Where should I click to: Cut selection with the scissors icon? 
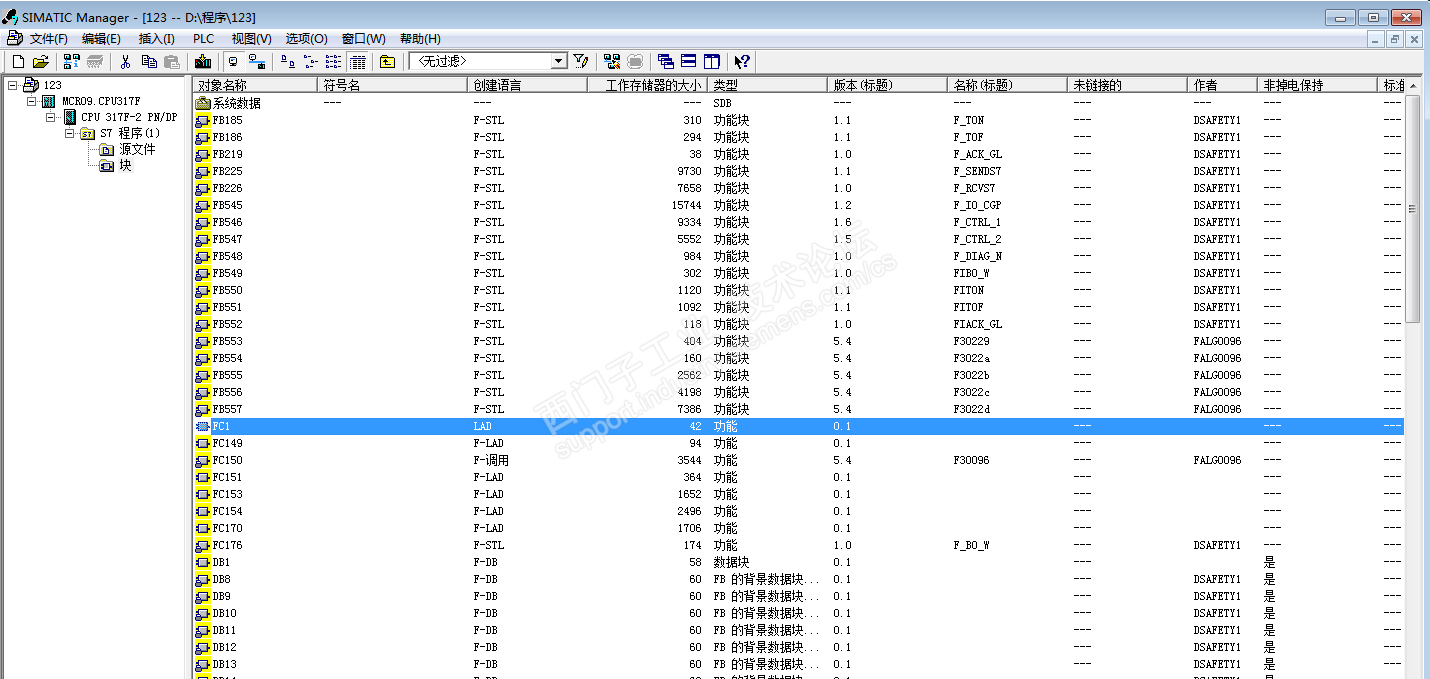pos(125,61)
